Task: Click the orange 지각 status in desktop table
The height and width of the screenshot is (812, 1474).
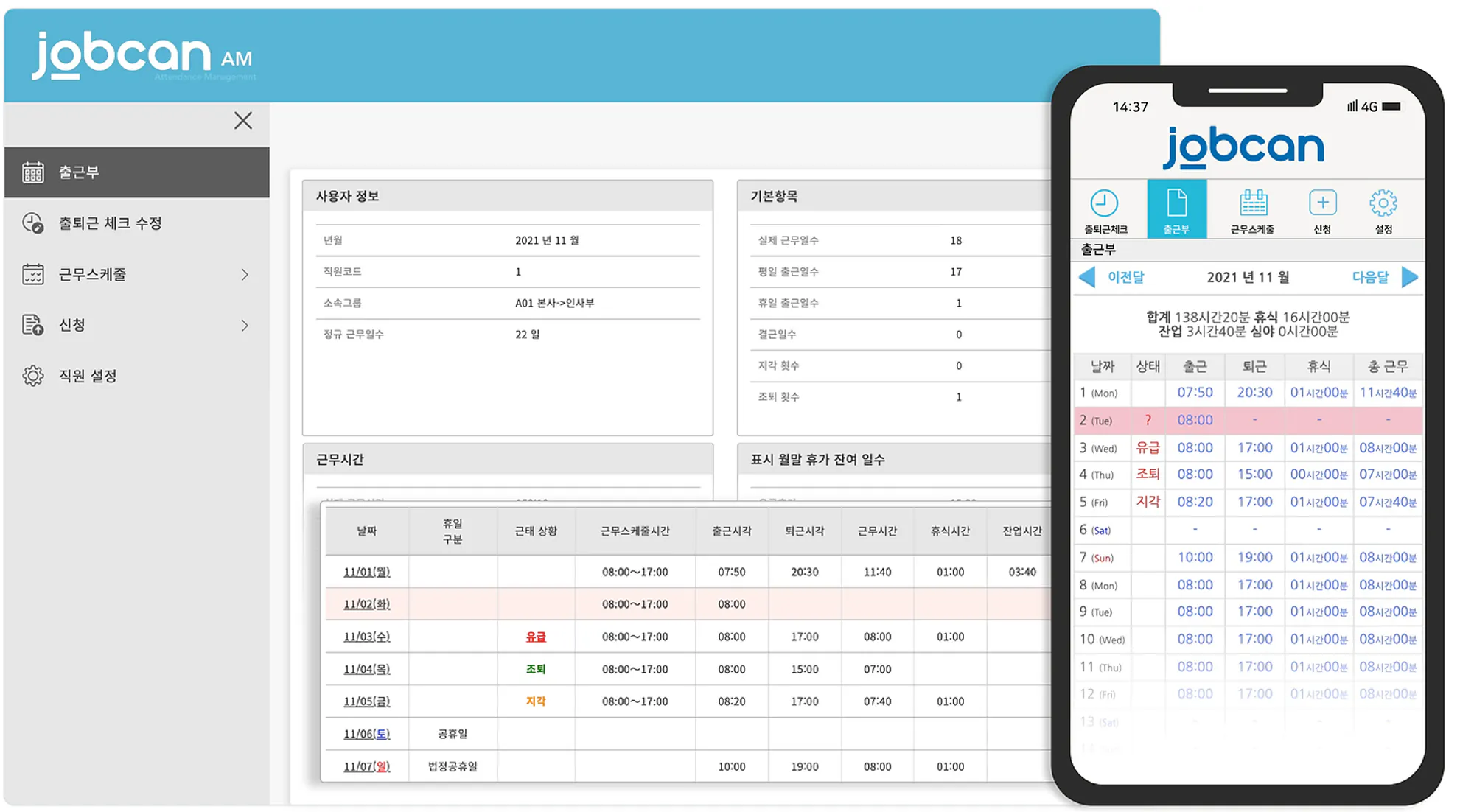Action: click(536, 701)
